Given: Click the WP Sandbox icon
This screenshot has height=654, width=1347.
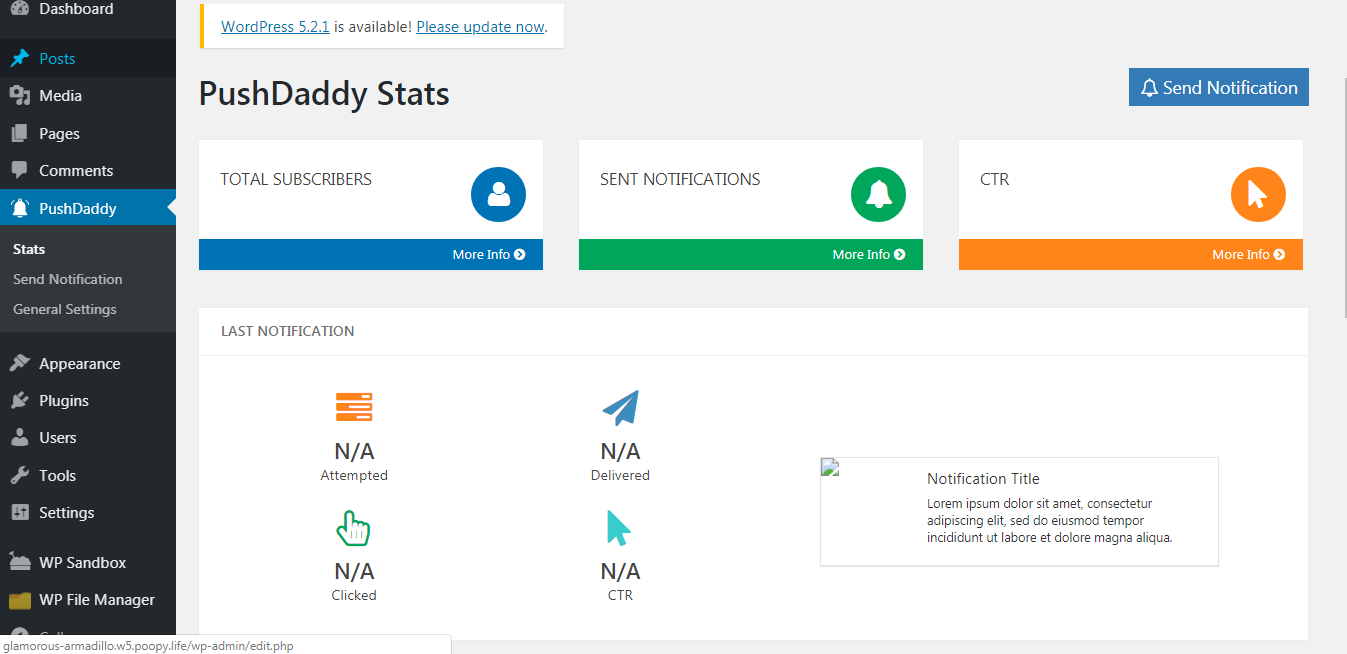Looking at the screenshot, I should pyautogui.click(x=19, y=562).
